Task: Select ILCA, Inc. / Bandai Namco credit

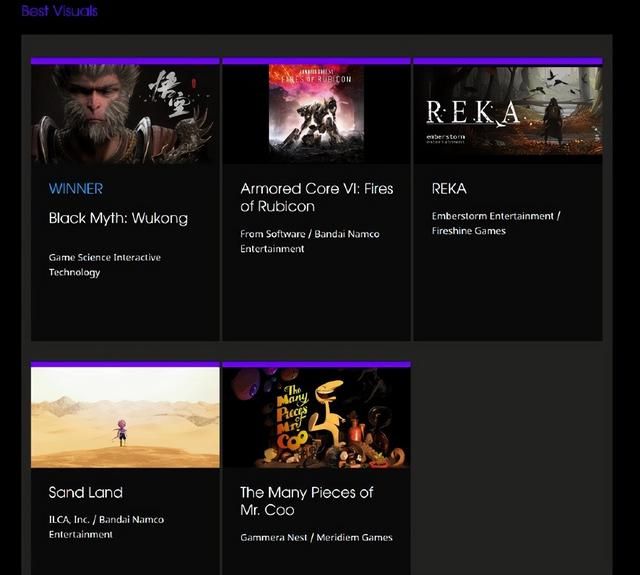Action: click(x=106, y=527)
